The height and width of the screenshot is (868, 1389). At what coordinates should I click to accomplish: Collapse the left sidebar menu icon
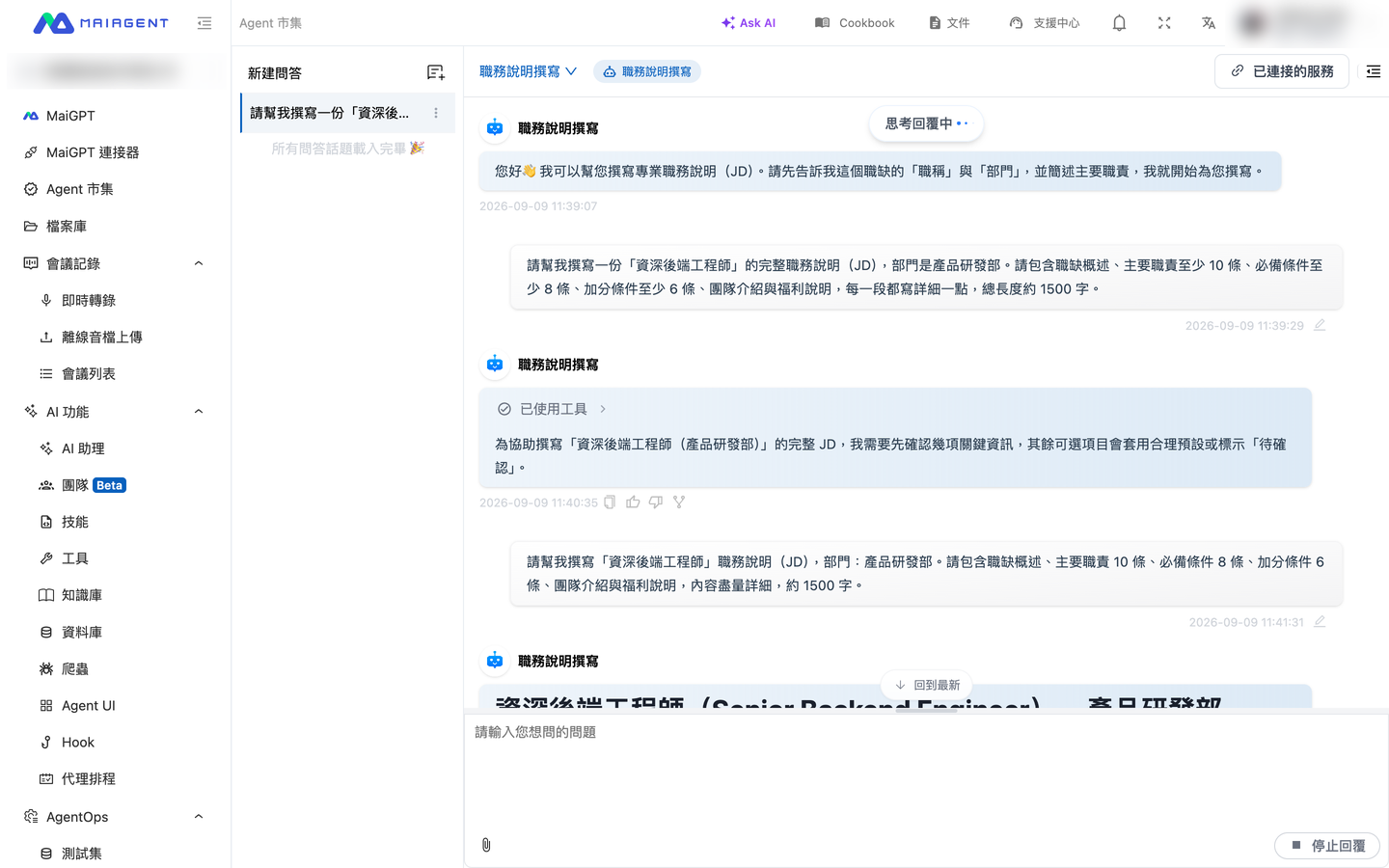point(204,23)
